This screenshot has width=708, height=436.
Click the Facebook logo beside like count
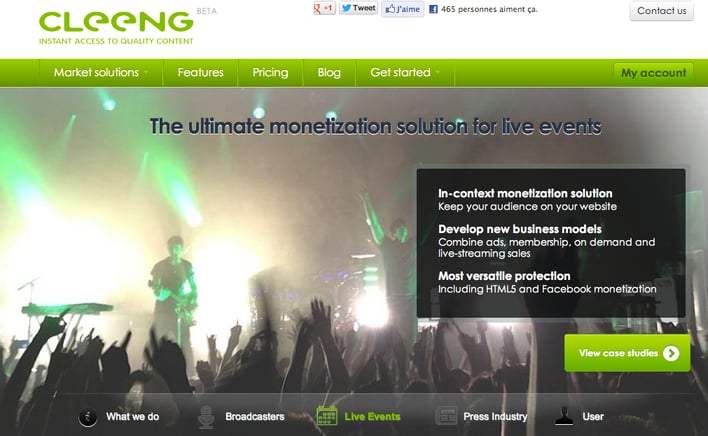[x=433, y=9]
